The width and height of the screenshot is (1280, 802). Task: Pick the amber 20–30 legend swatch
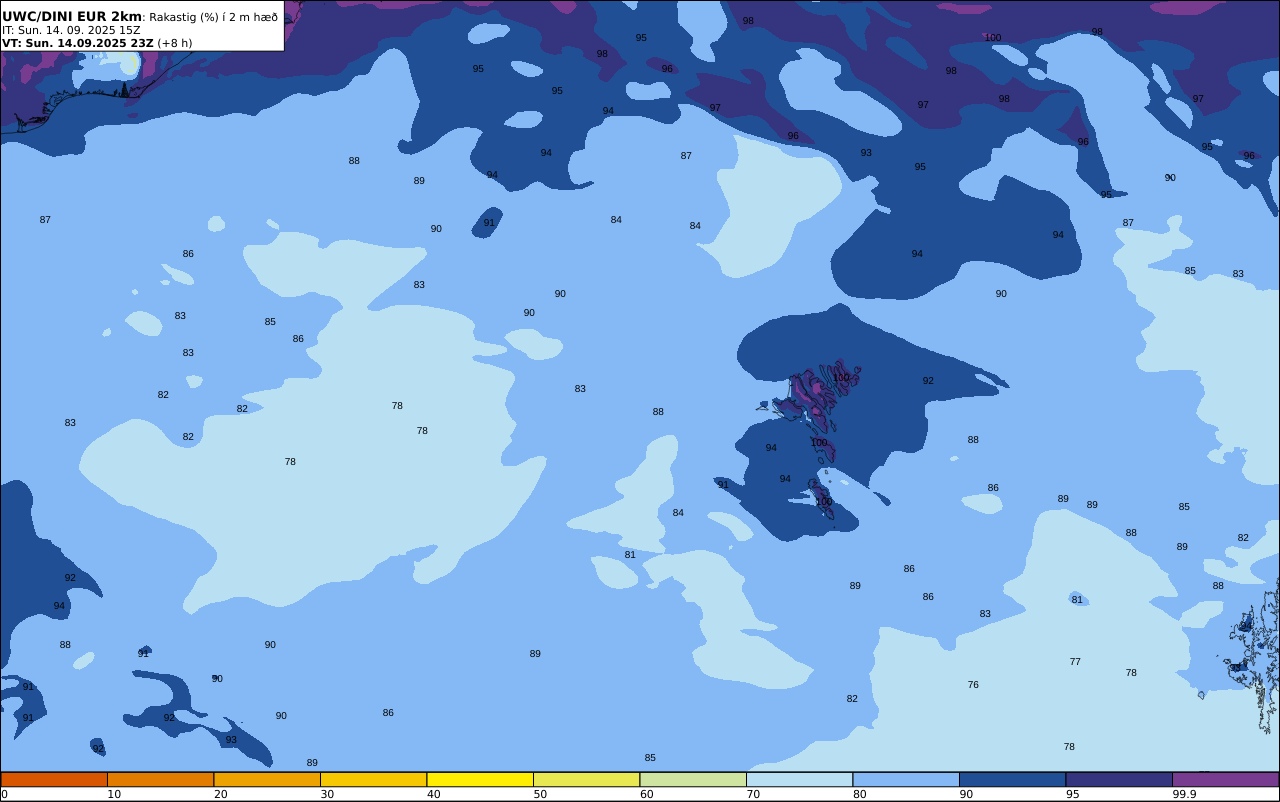click(267, 779)
